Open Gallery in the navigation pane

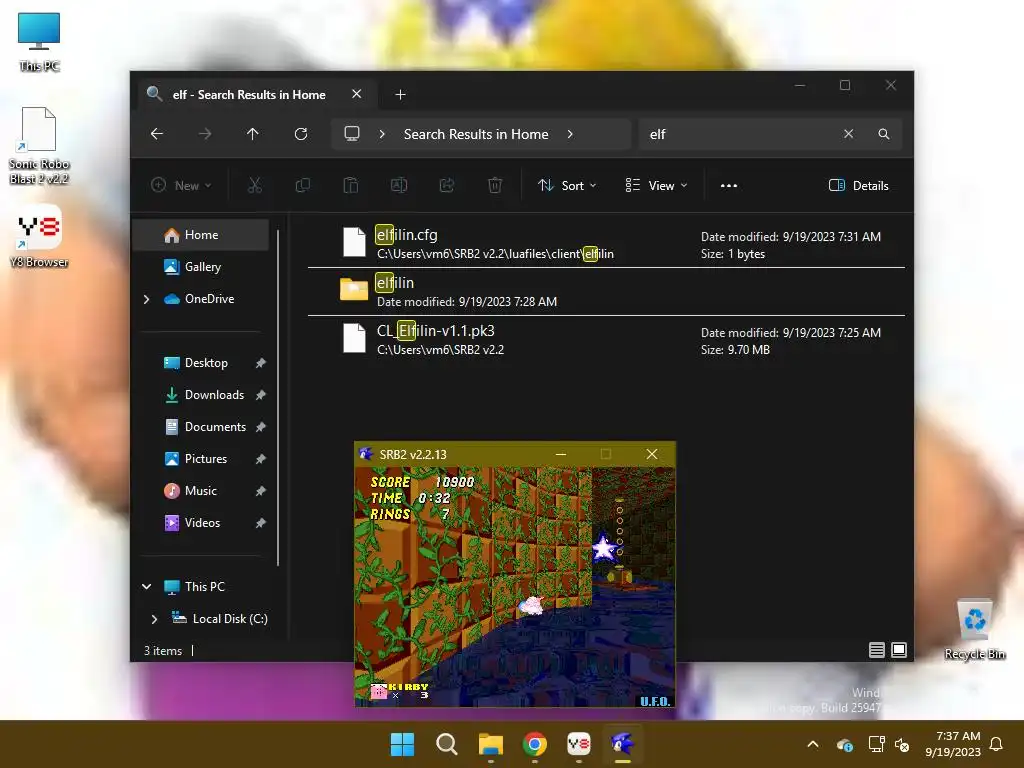click(201, 266)
